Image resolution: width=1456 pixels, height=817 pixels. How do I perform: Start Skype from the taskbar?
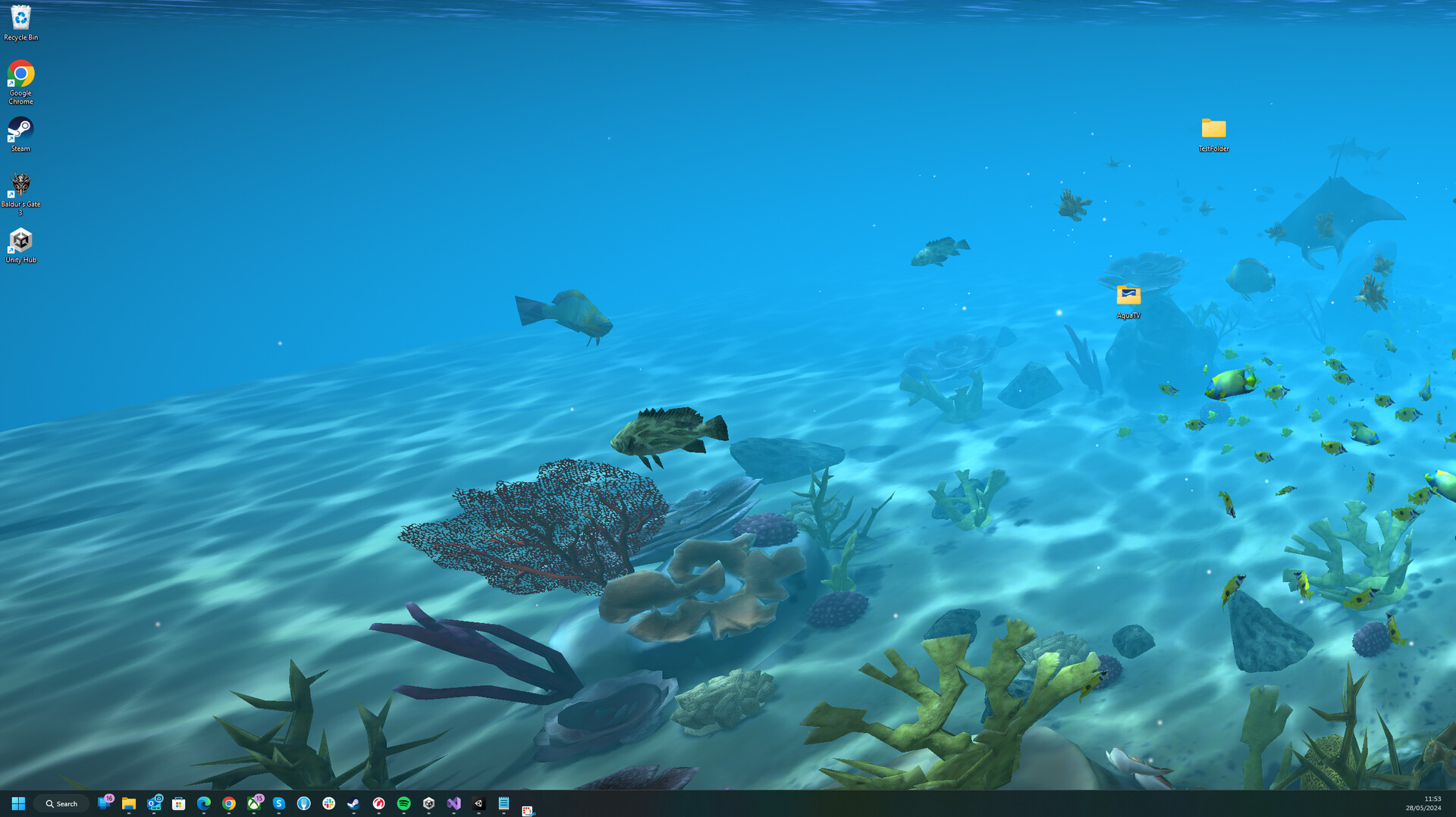pos(278,803)
